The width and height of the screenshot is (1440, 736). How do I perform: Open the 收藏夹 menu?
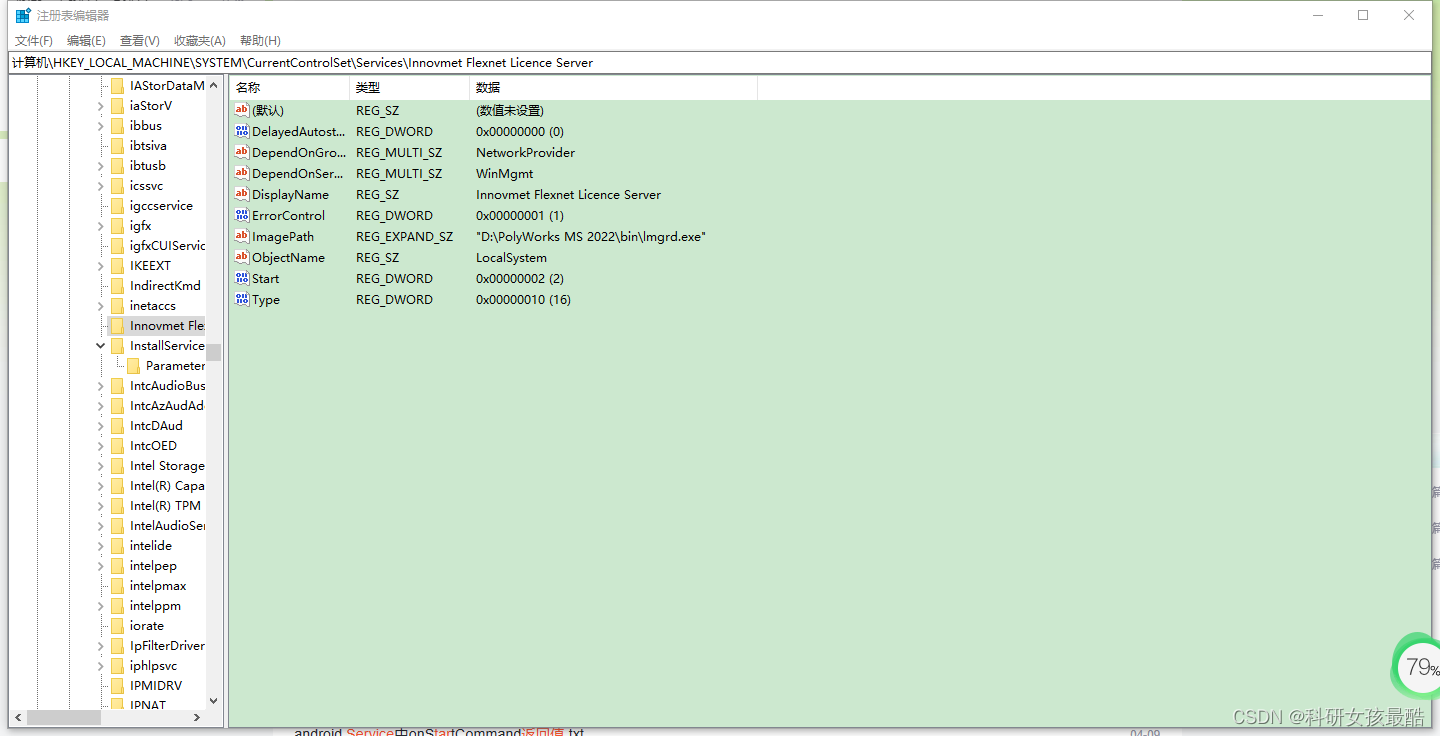198,40
